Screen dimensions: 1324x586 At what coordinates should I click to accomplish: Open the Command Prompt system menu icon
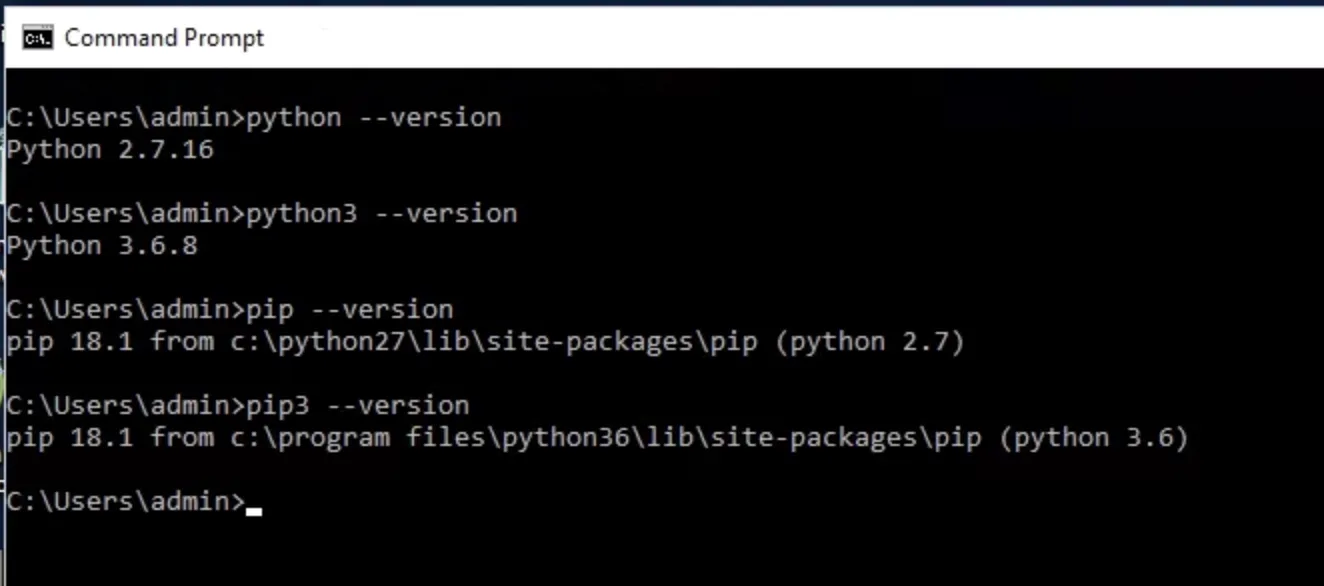(37, 38)
